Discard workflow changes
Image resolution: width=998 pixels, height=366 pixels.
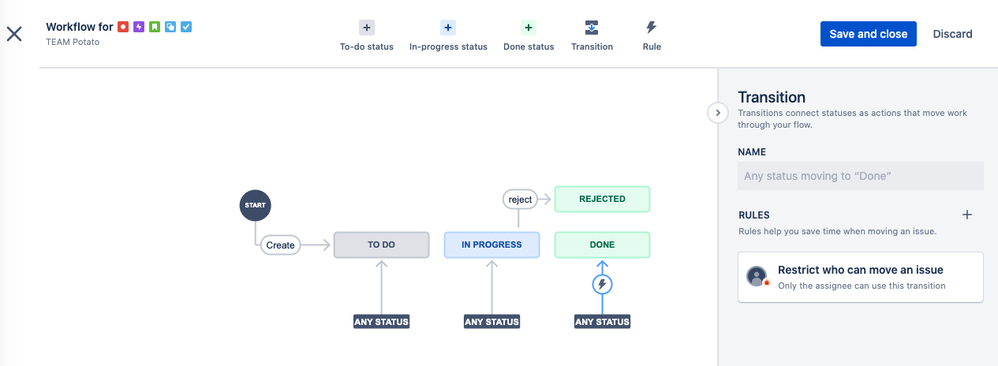pyautogui.click(x=952, y=34)
